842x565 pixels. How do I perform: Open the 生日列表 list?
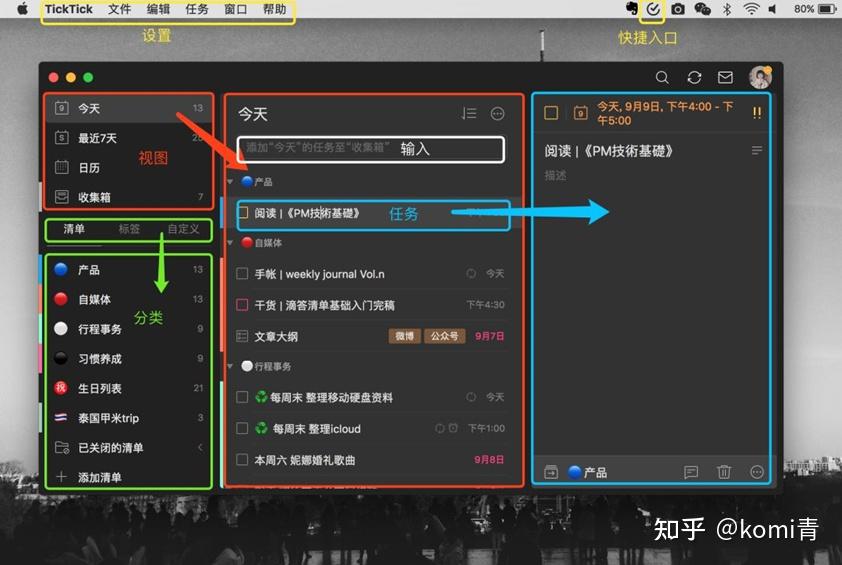point(128,388)
